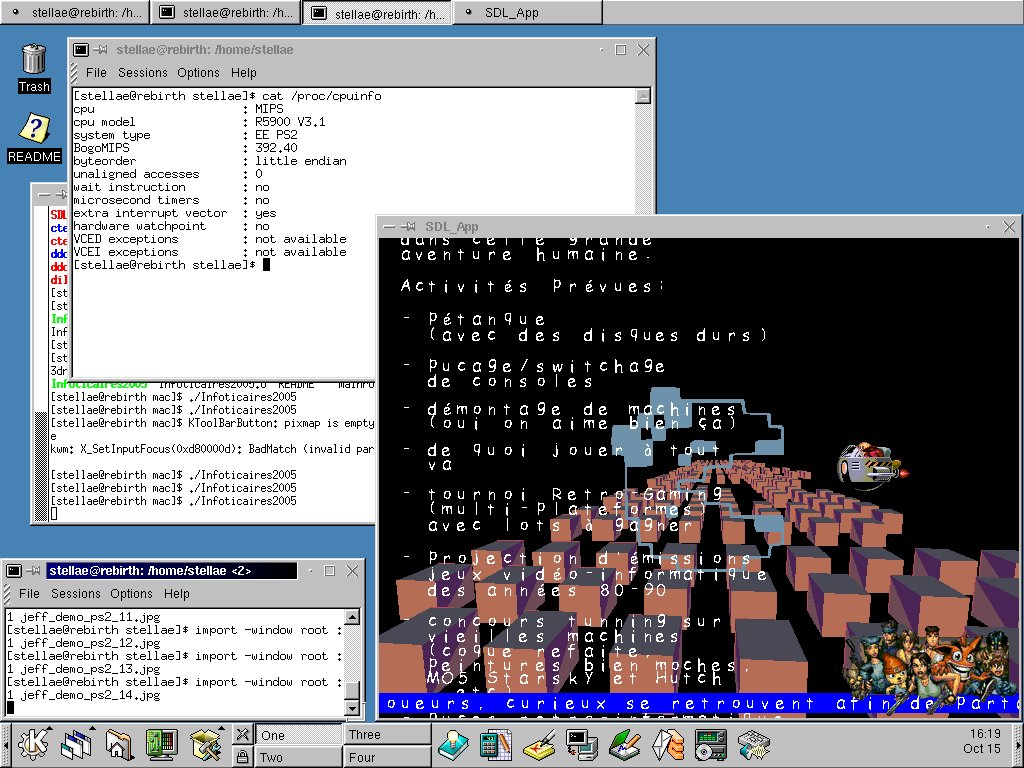Open the window menu icon of the cpuinfo Konsole

coord(81,50)
